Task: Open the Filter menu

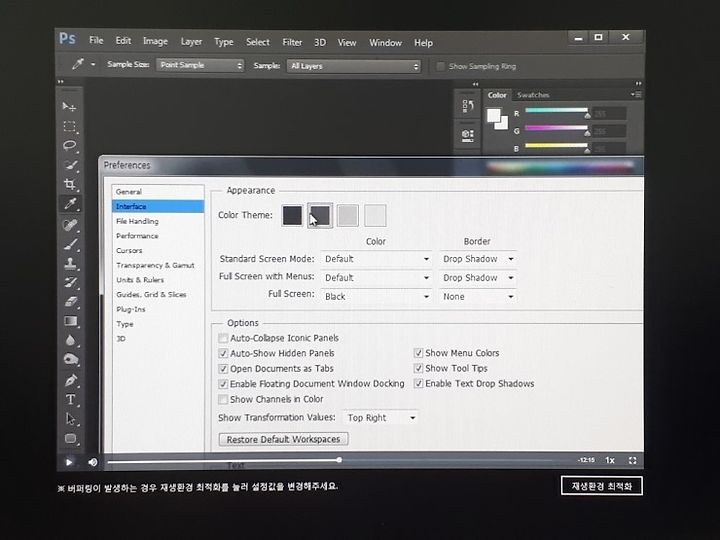Action: click(292, 43)
